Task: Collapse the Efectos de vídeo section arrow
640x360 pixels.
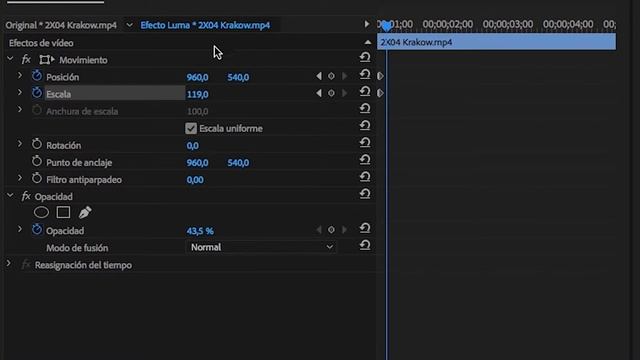Action: pos(368,42)
